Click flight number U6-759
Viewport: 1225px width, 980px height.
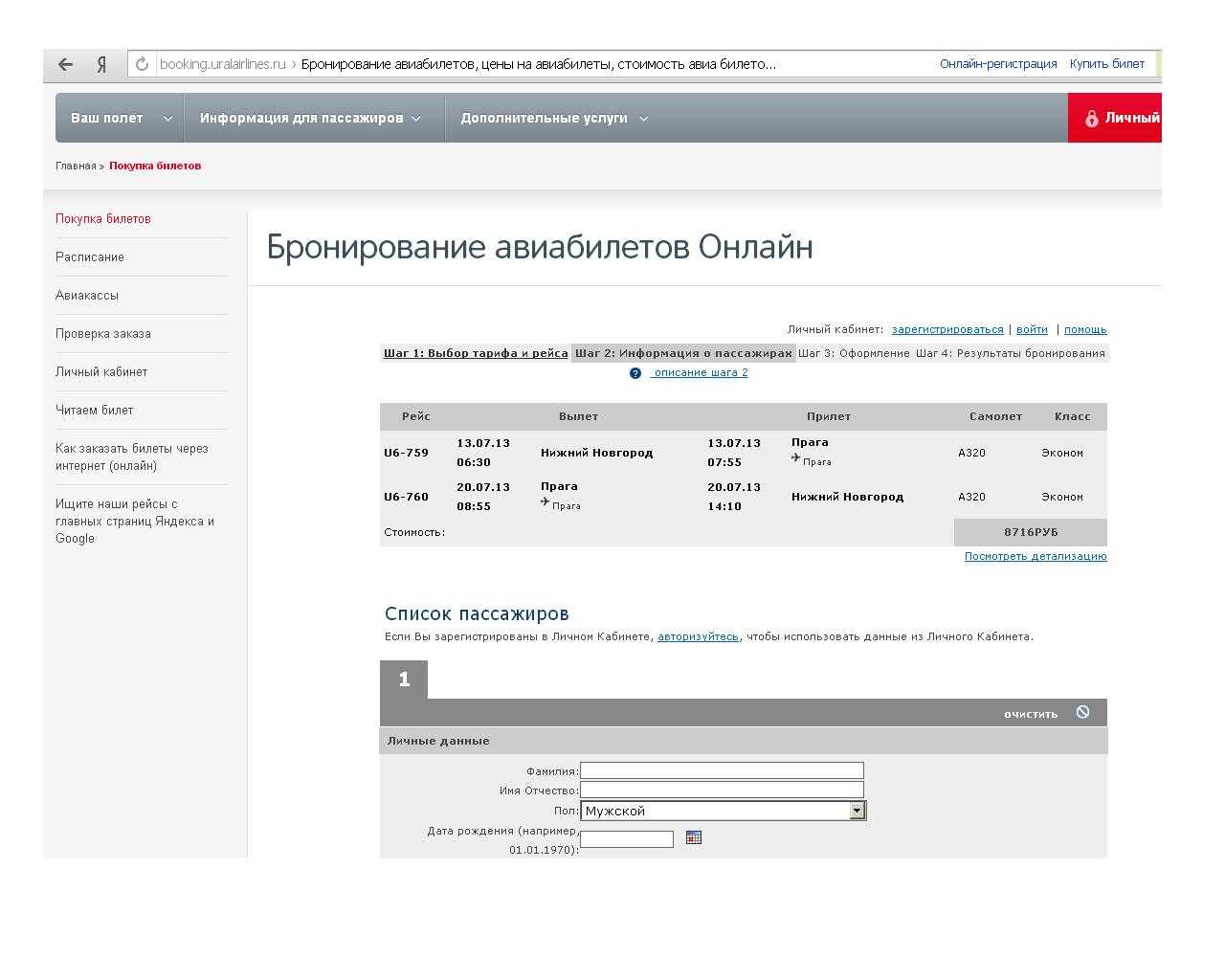pos(407,453)
